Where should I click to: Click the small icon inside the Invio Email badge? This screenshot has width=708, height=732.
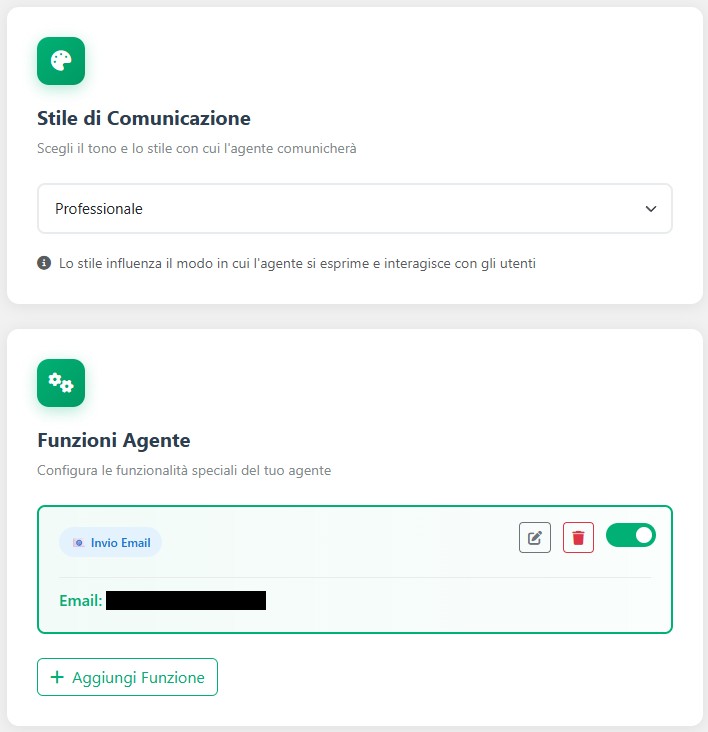point(79,542)
